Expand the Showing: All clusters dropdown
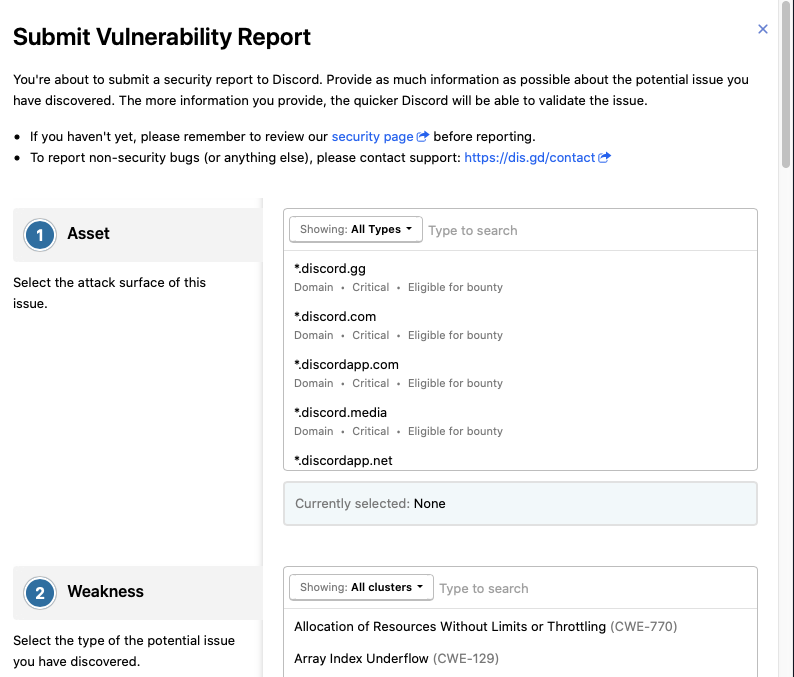The width and height of the screenshot is (794, 677). (361, 587)
